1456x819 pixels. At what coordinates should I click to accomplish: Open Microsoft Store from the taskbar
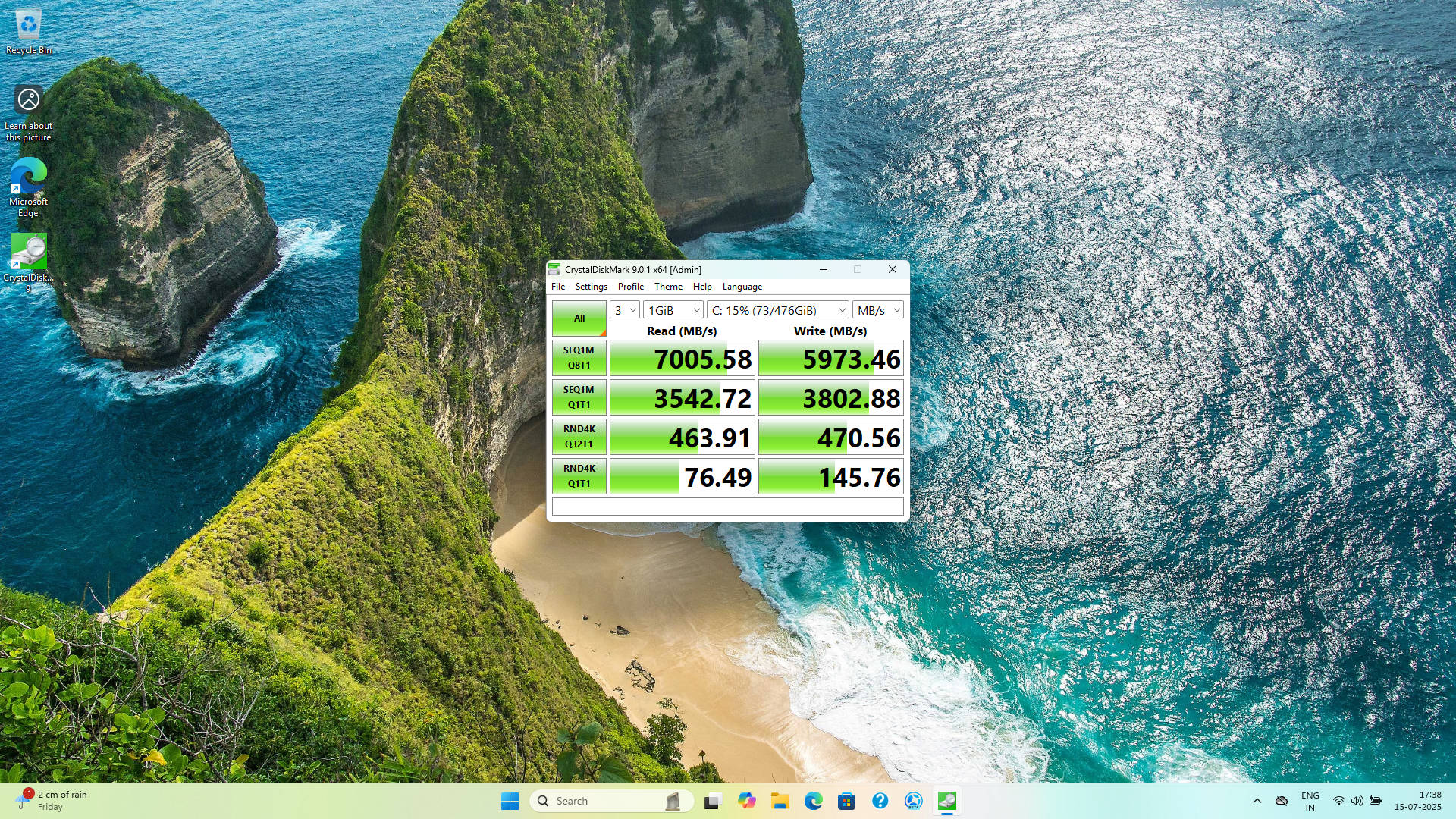[x=846, y=801]
